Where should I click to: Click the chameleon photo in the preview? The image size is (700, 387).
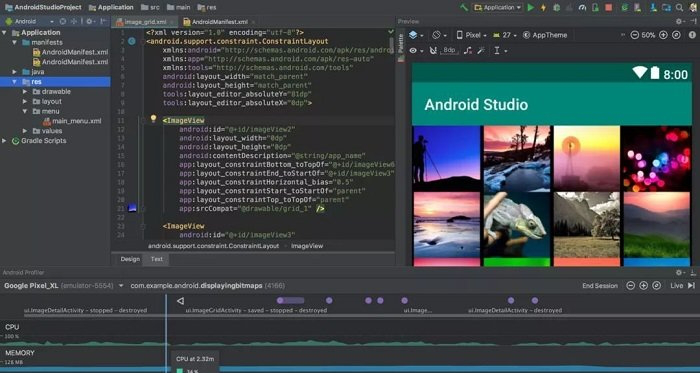point(517,225)
